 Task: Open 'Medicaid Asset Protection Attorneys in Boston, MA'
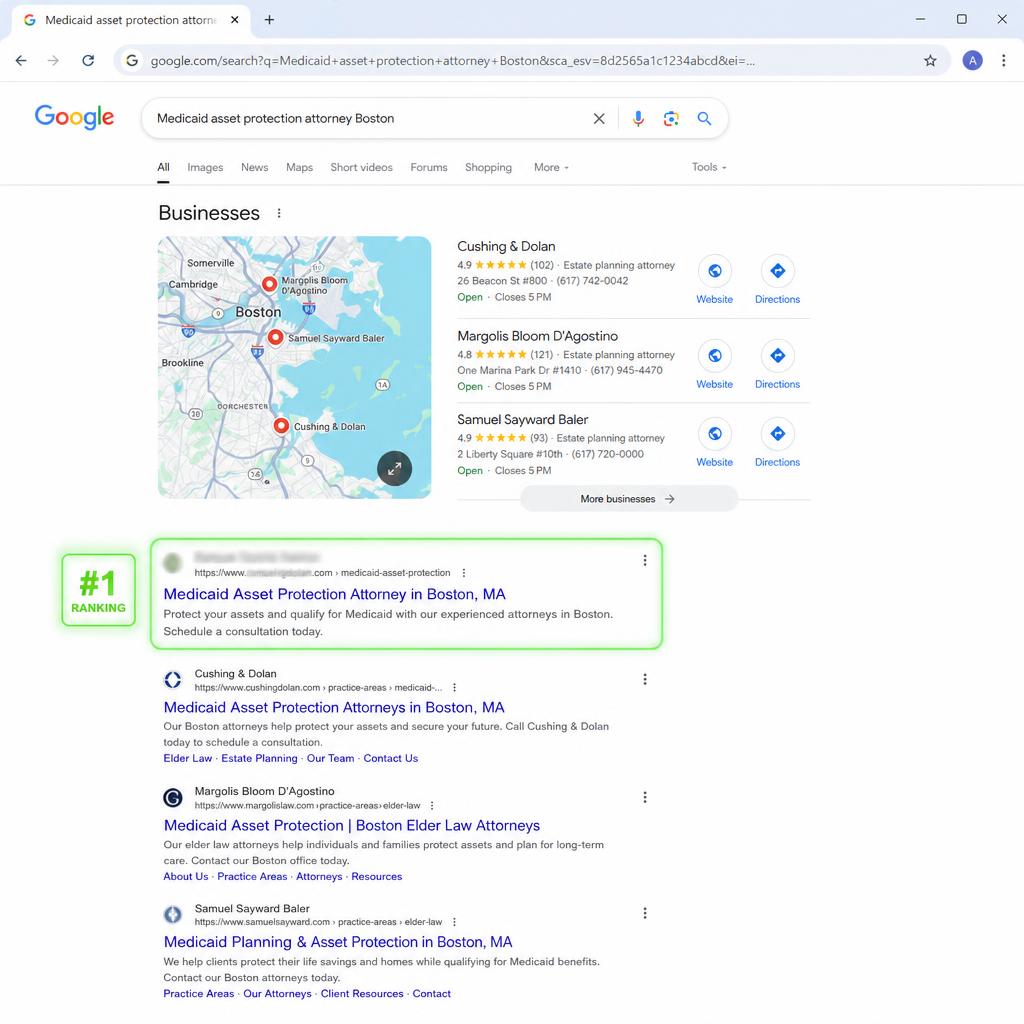334,707
